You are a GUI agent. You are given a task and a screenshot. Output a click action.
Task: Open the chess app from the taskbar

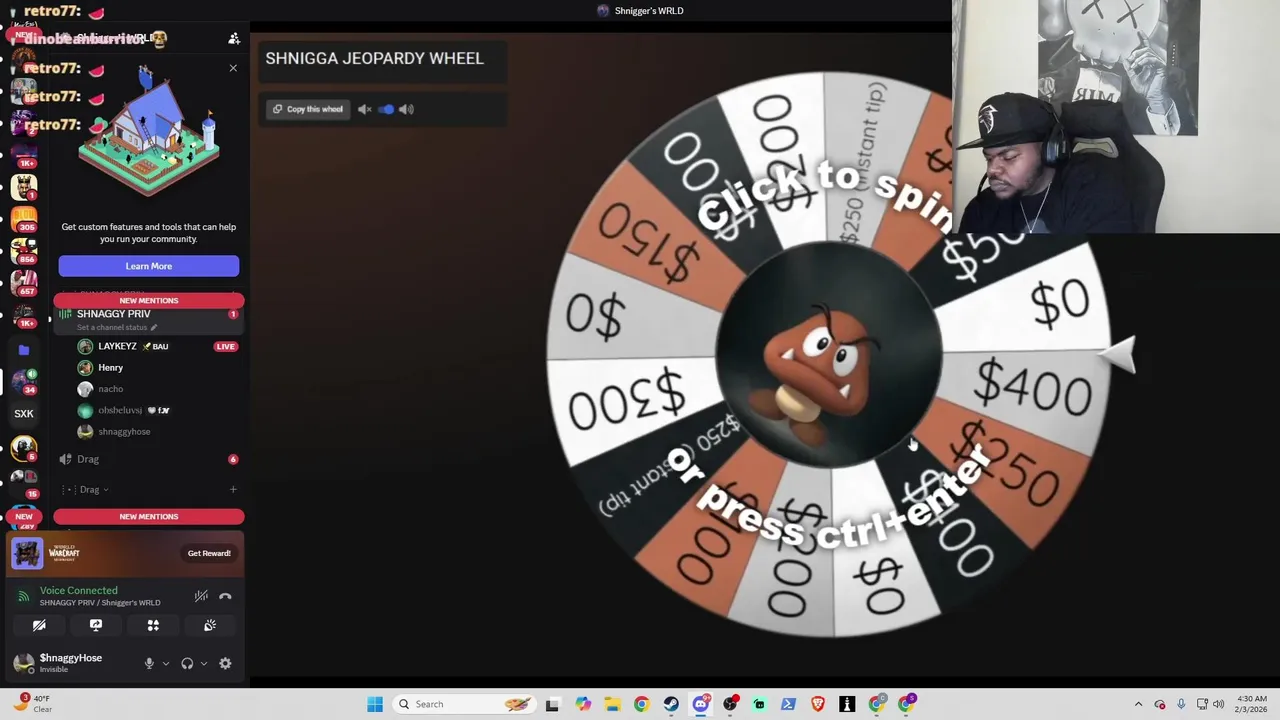(847, 704)
